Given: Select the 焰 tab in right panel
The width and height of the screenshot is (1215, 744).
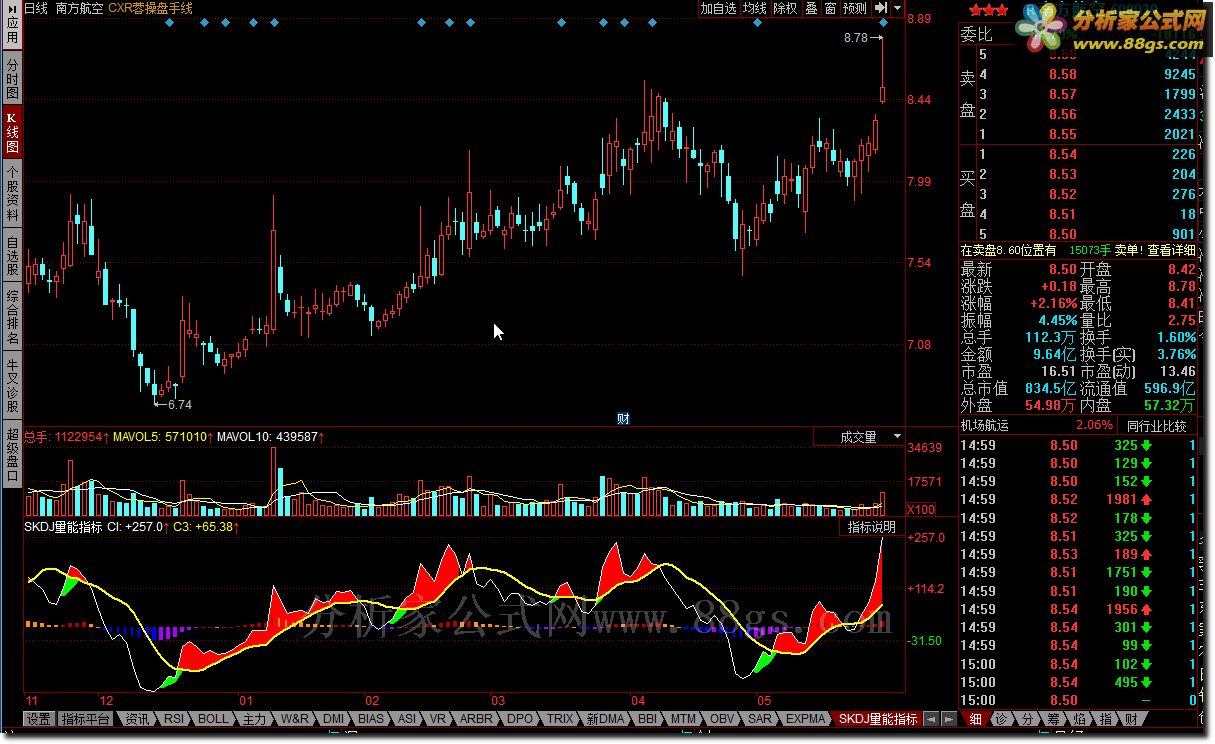Looking at the screenshot, I should 1079,719.
